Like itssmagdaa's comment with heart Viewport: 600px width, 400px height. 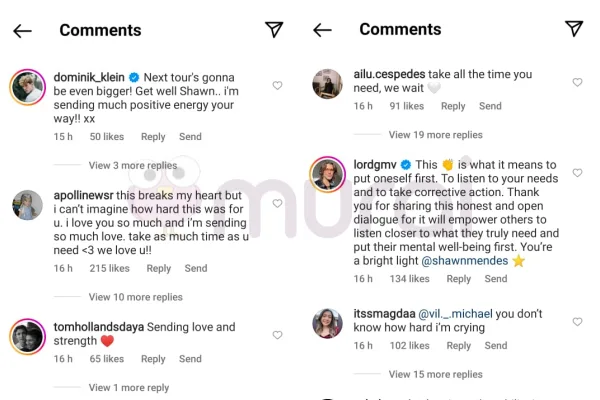point(577,322)
